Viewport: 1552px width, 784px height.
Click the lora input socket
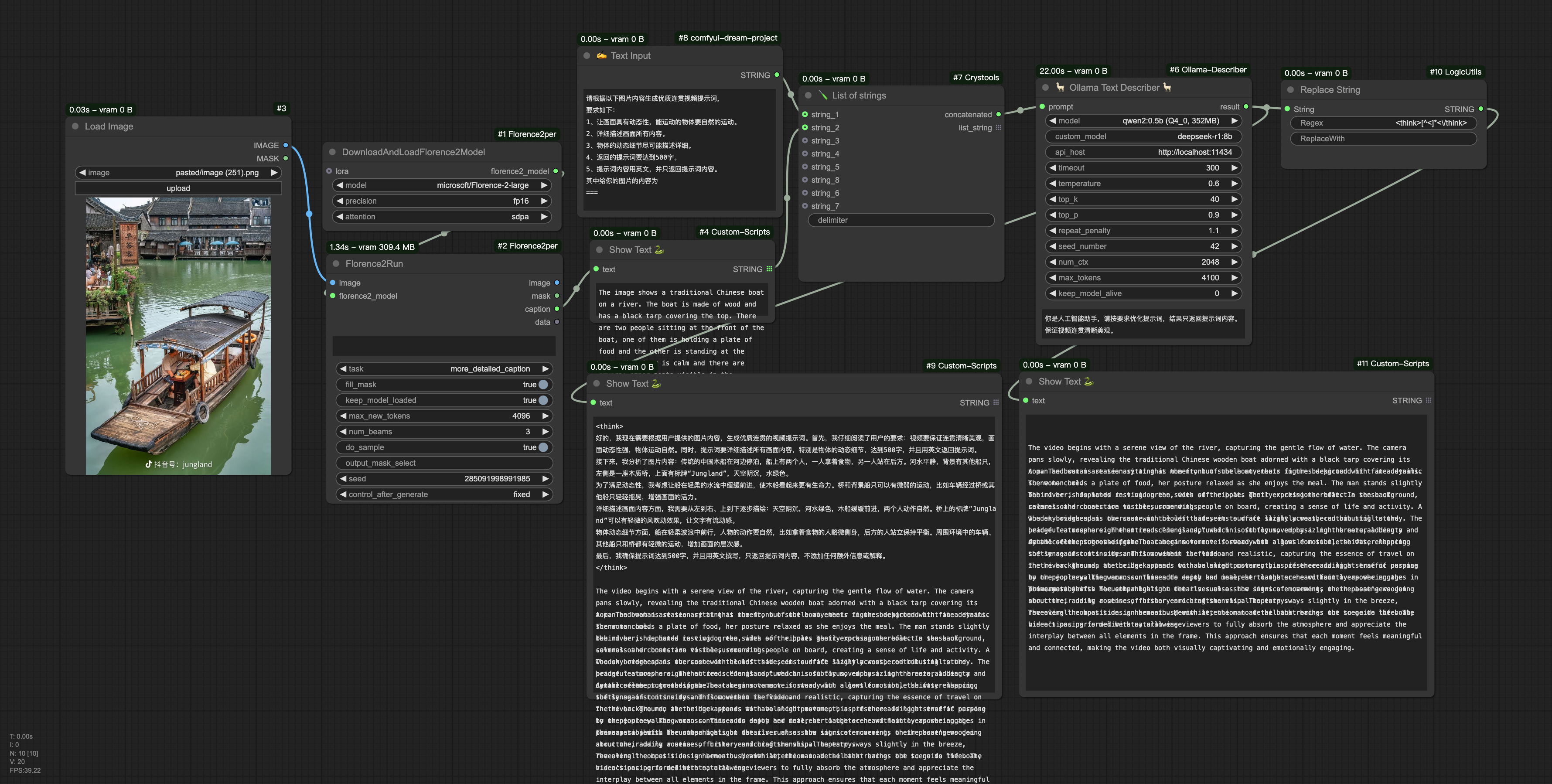pyautogui.click(x=329, y=171)
